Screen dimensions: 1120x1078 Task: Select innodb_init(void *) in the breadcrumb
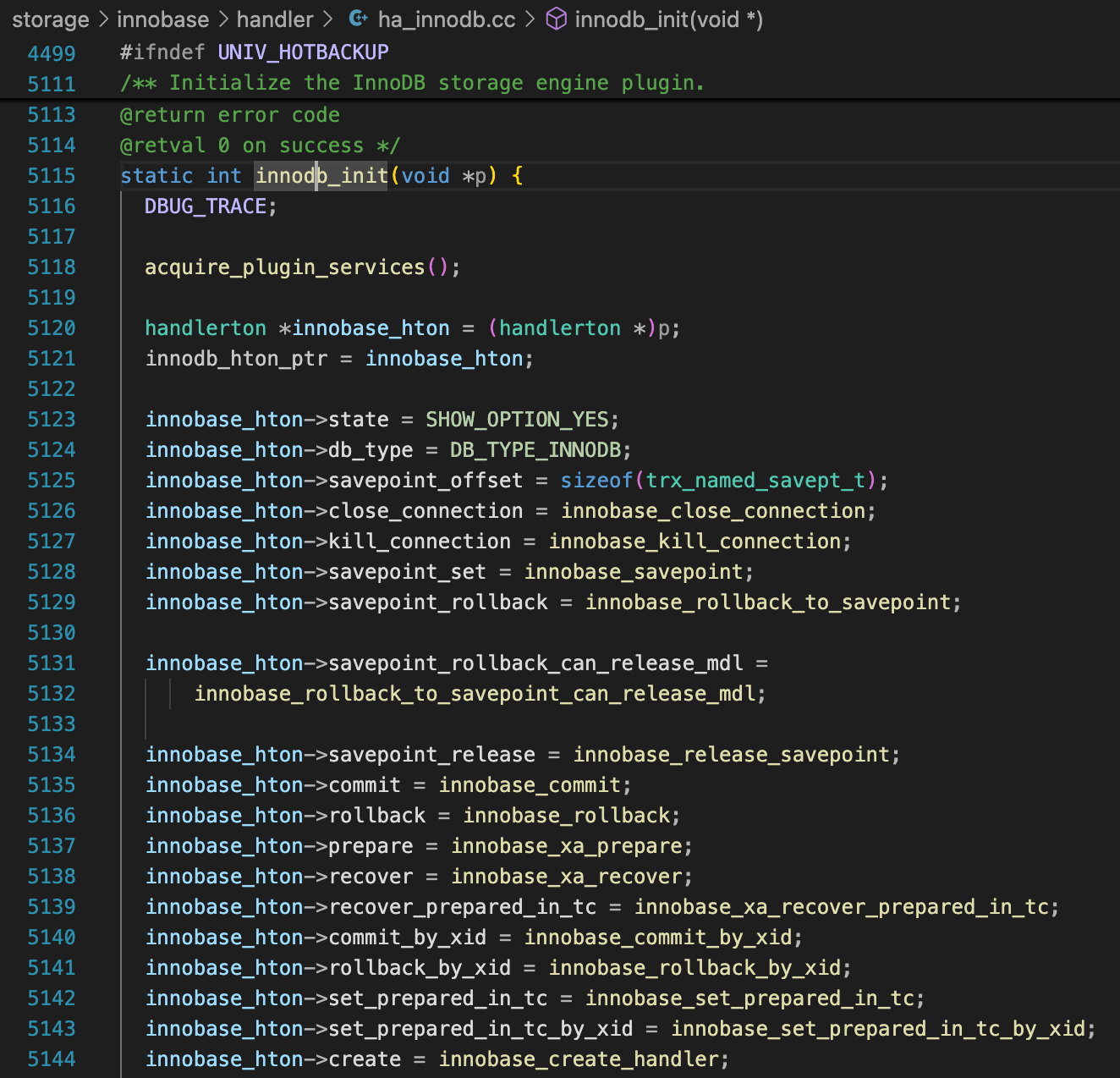coord(668,19)
